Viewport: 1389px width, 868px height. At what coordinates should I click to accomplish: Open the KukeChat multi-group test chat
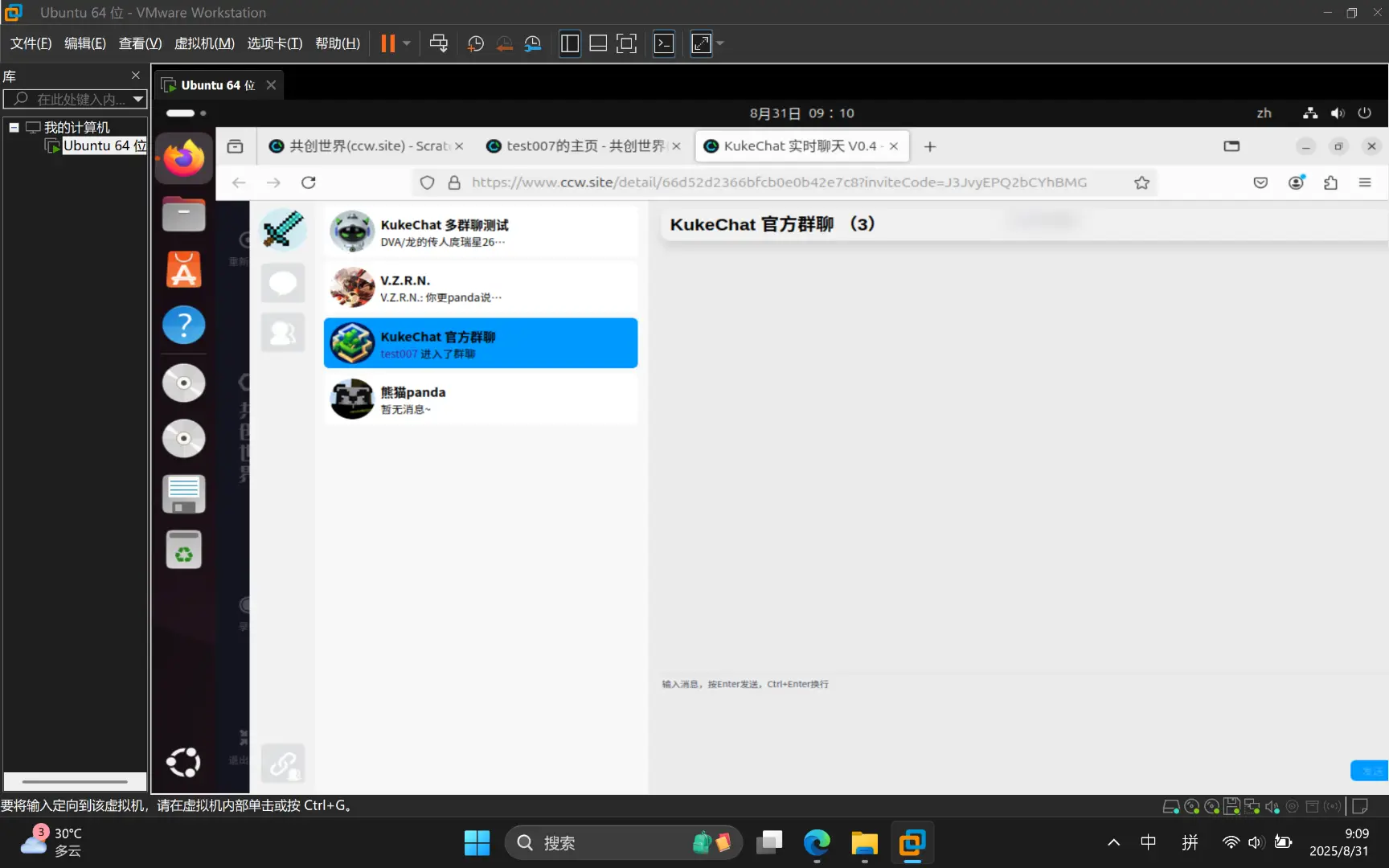481,231
